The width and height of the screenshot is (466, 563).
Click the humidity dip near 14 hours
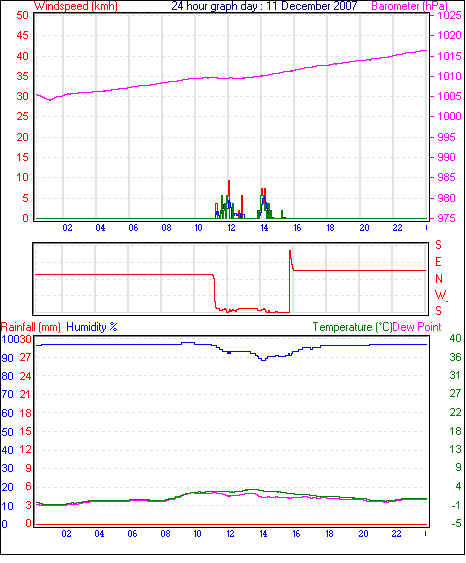[264, 358]
